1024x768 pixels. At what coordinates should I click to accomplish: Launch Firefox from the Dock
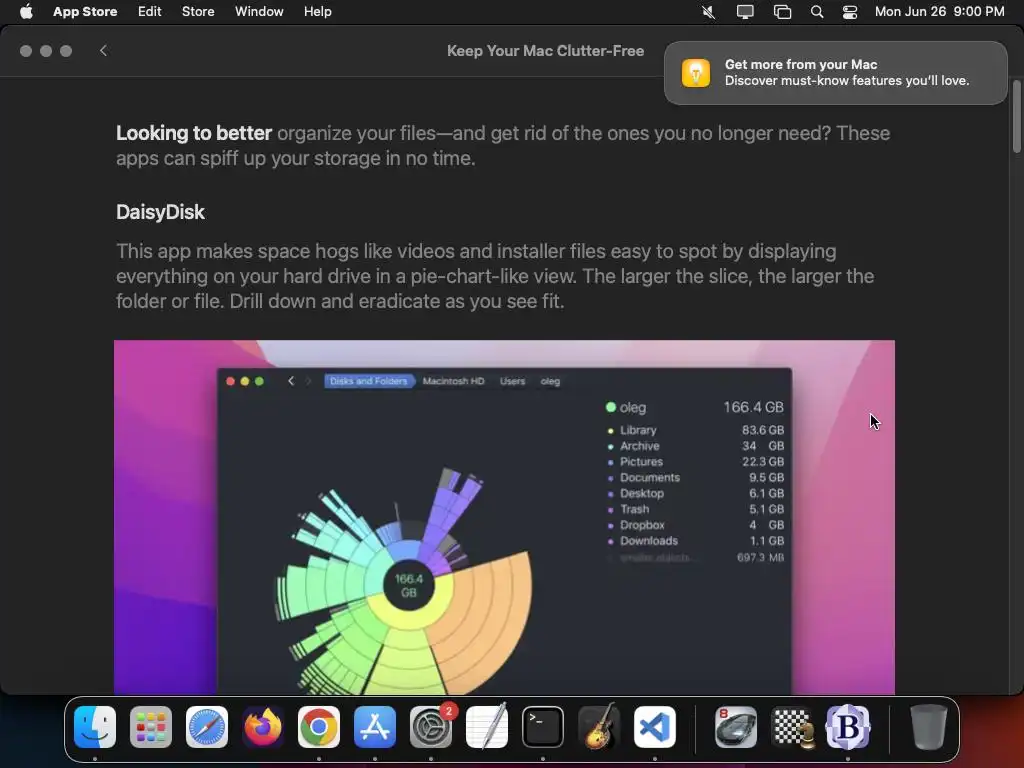coord(263,727)
